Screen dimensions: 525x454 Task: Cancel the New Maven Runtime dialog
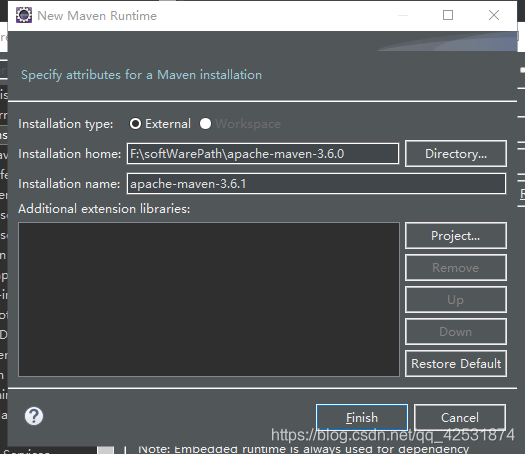(460, 418)
